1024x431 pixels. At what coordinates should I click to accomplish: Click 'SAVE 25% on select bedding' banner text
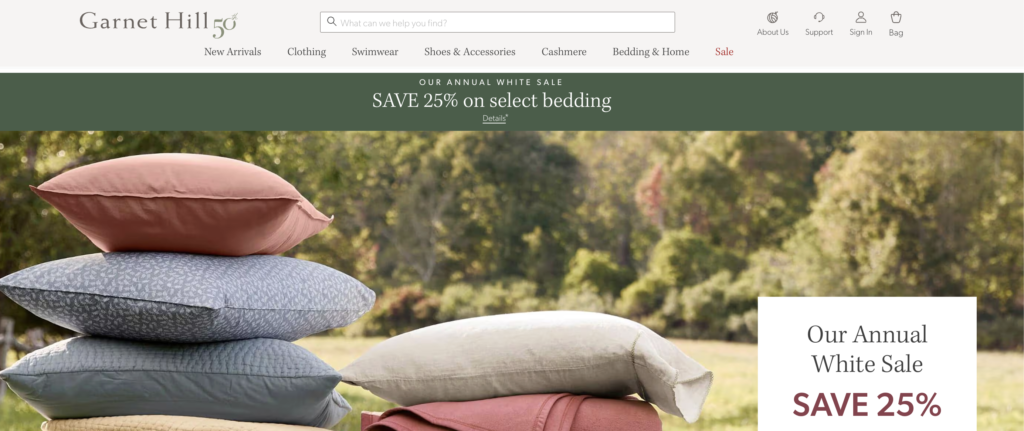click(492, 101)
